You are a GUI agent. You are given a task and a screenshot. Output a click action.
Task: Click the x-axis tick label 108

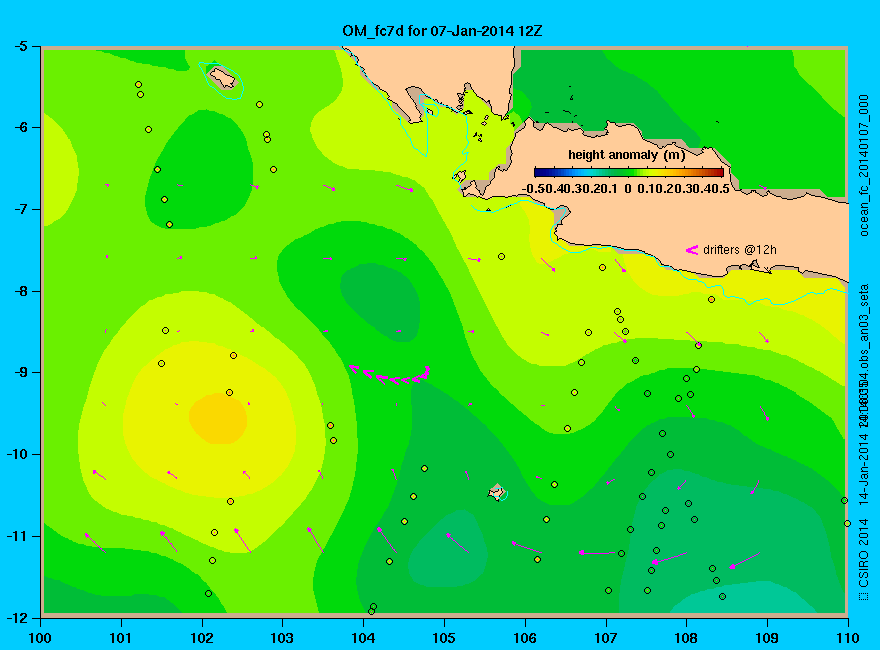(686, 638)
